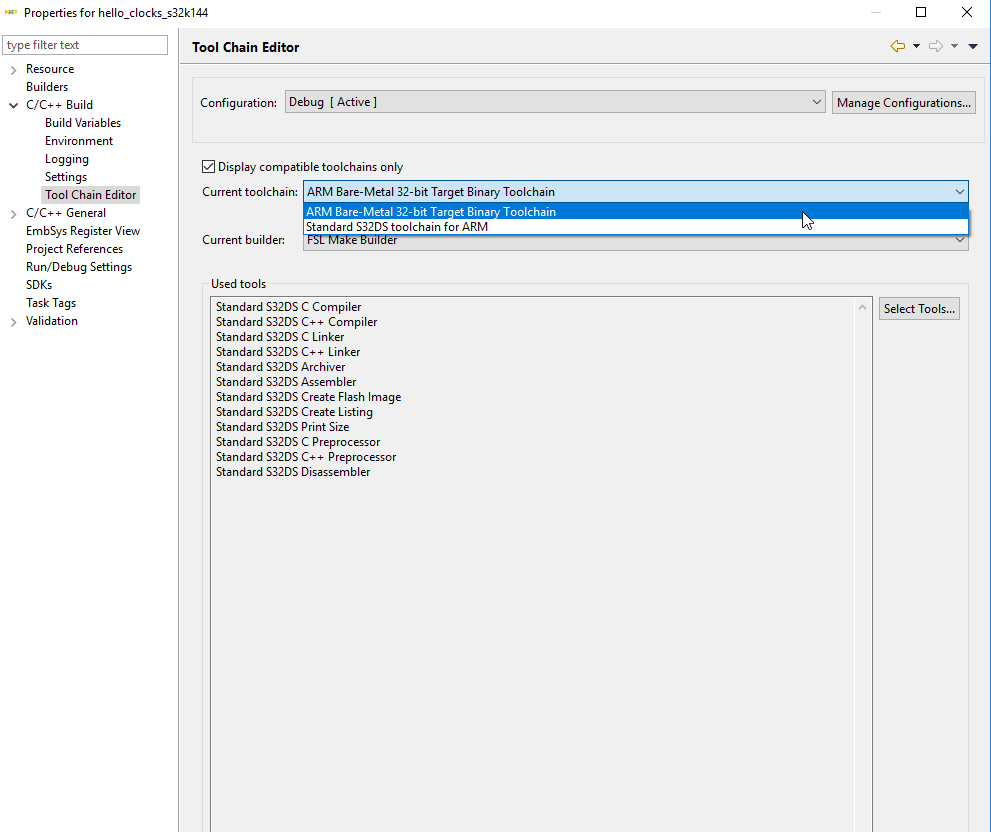This screenshot has height=832, width=991.
Task: Click the Used tools scroll up arrow
Action: [x=863, y=307]
